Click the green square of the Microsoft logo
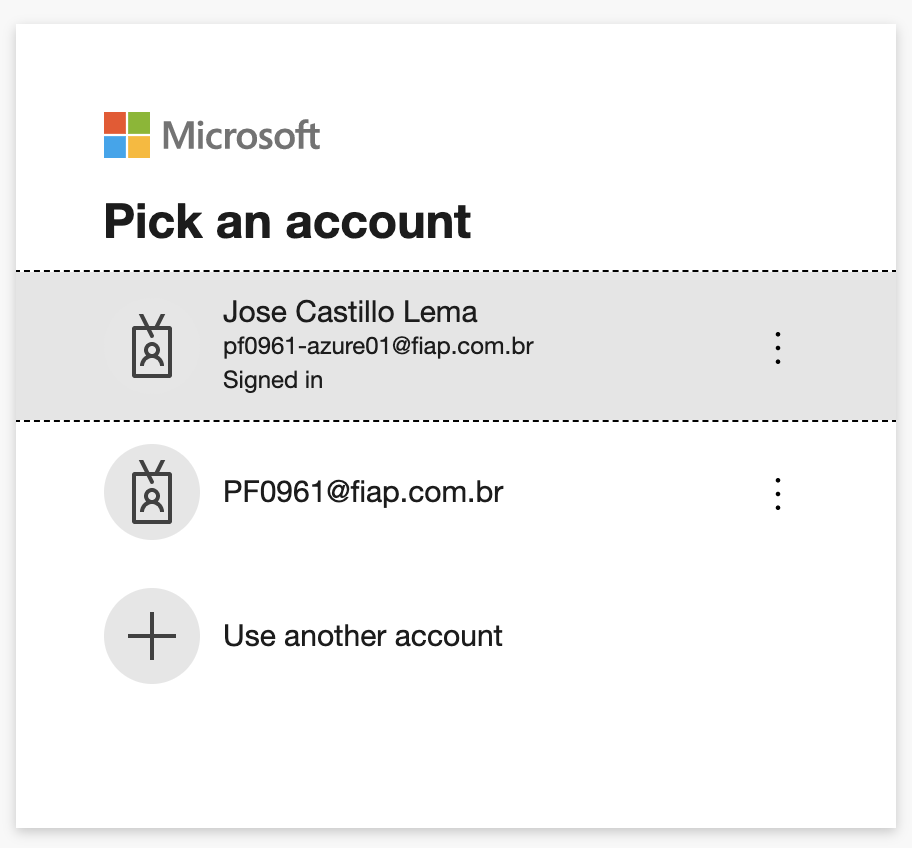The height and width of the screenshot is (848, 912). pyautogui.click(x=139, y=122)
